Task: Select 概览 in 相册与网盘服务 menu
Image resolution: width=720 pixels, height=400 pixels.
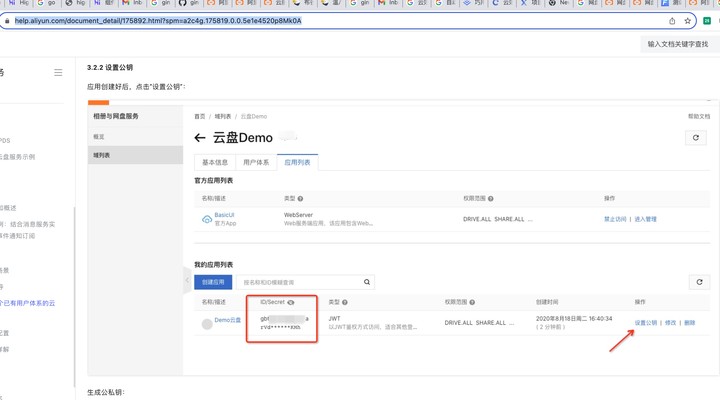Action: (99, 137)
